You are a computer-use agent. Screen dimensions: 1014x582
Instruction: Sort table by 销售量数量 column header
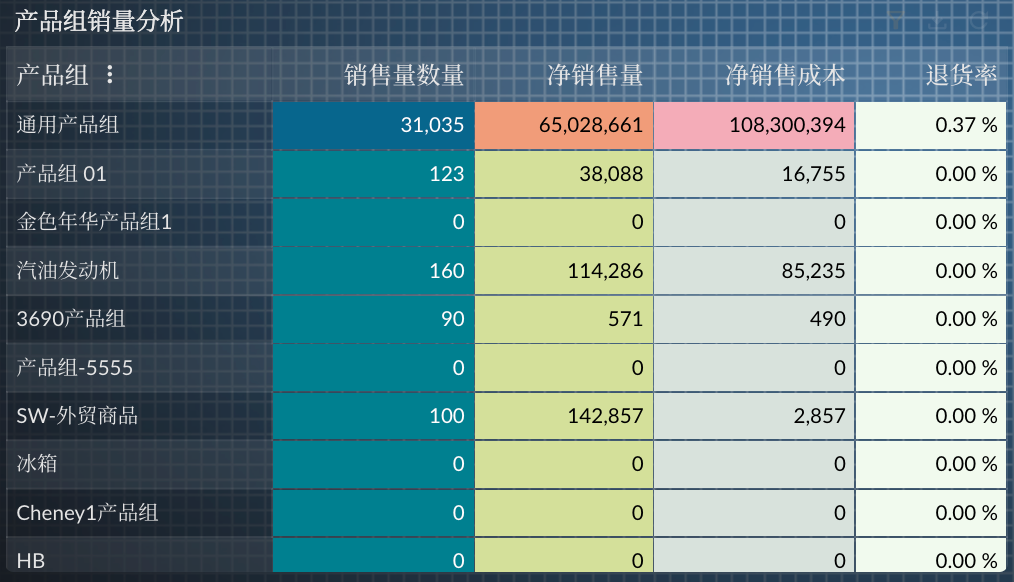tap(404, 74)
